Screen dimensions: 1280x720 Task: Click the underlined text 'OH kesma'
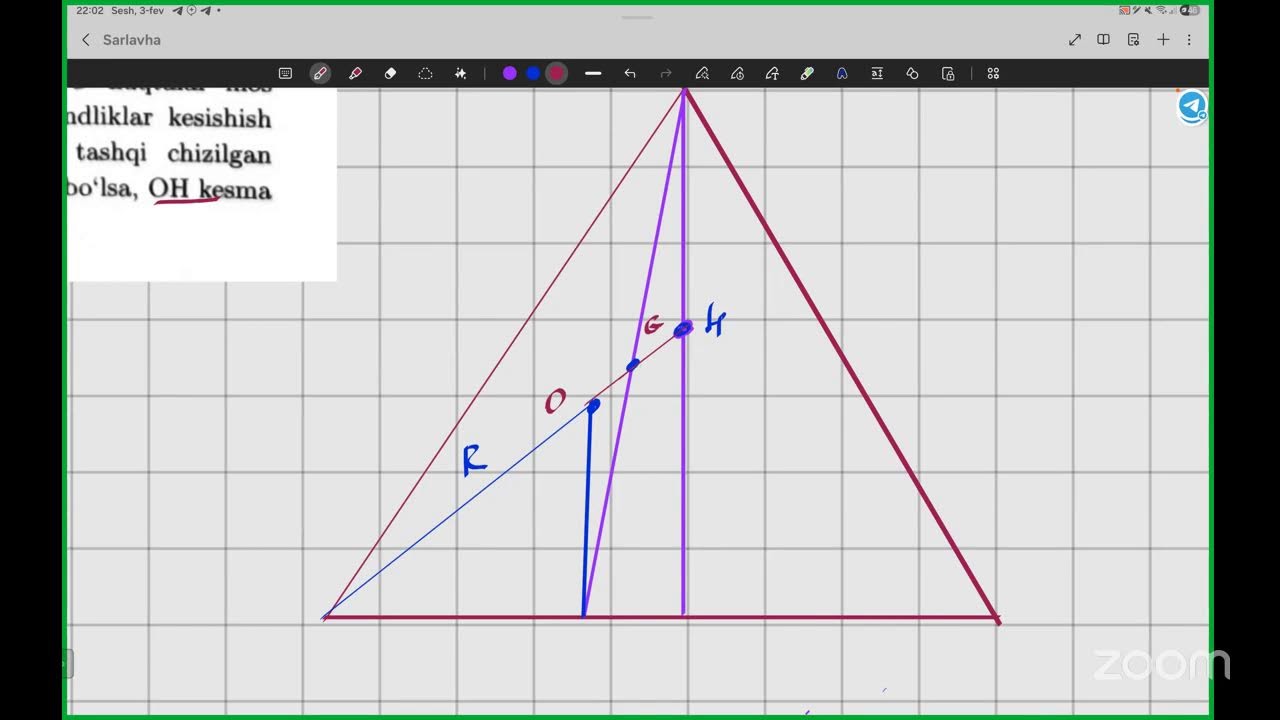click(210, 189)
